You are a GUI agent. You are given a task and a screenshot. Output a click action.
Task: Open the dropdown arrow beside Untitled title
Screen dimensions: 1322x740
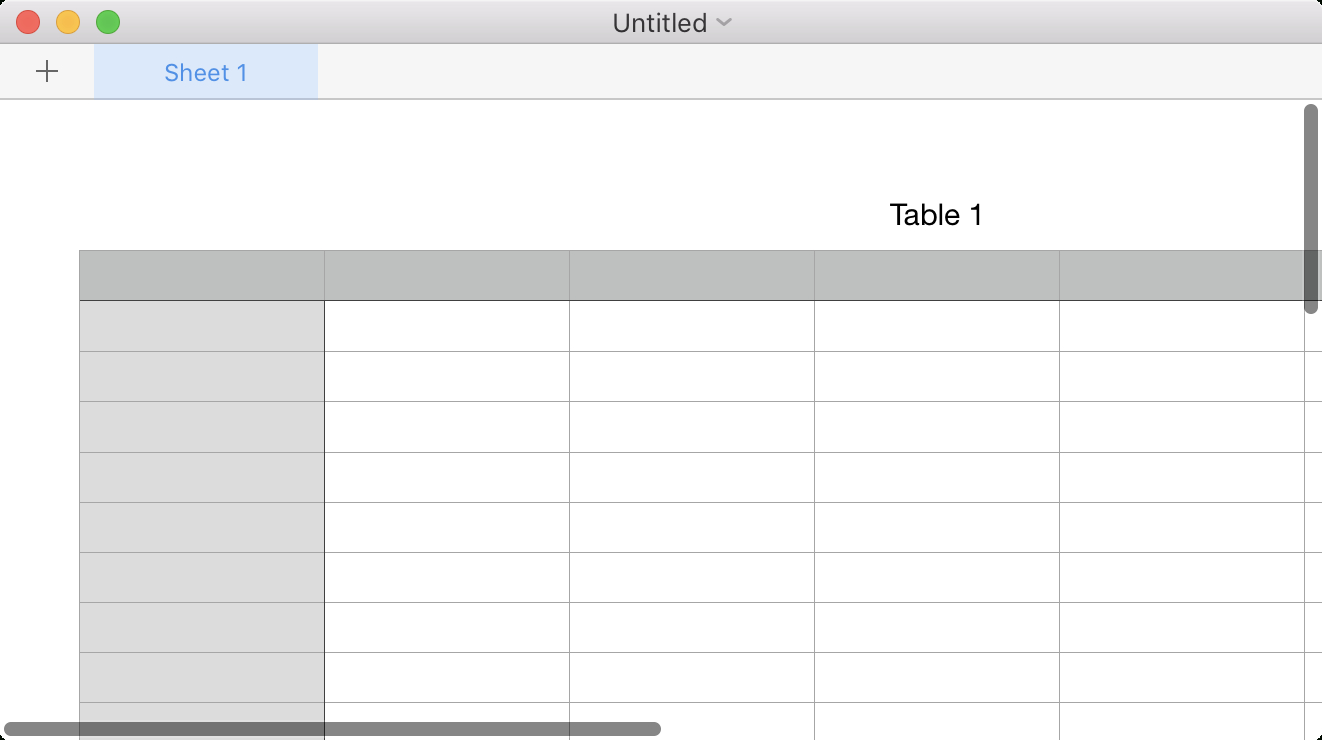click(x=725, y=22)
